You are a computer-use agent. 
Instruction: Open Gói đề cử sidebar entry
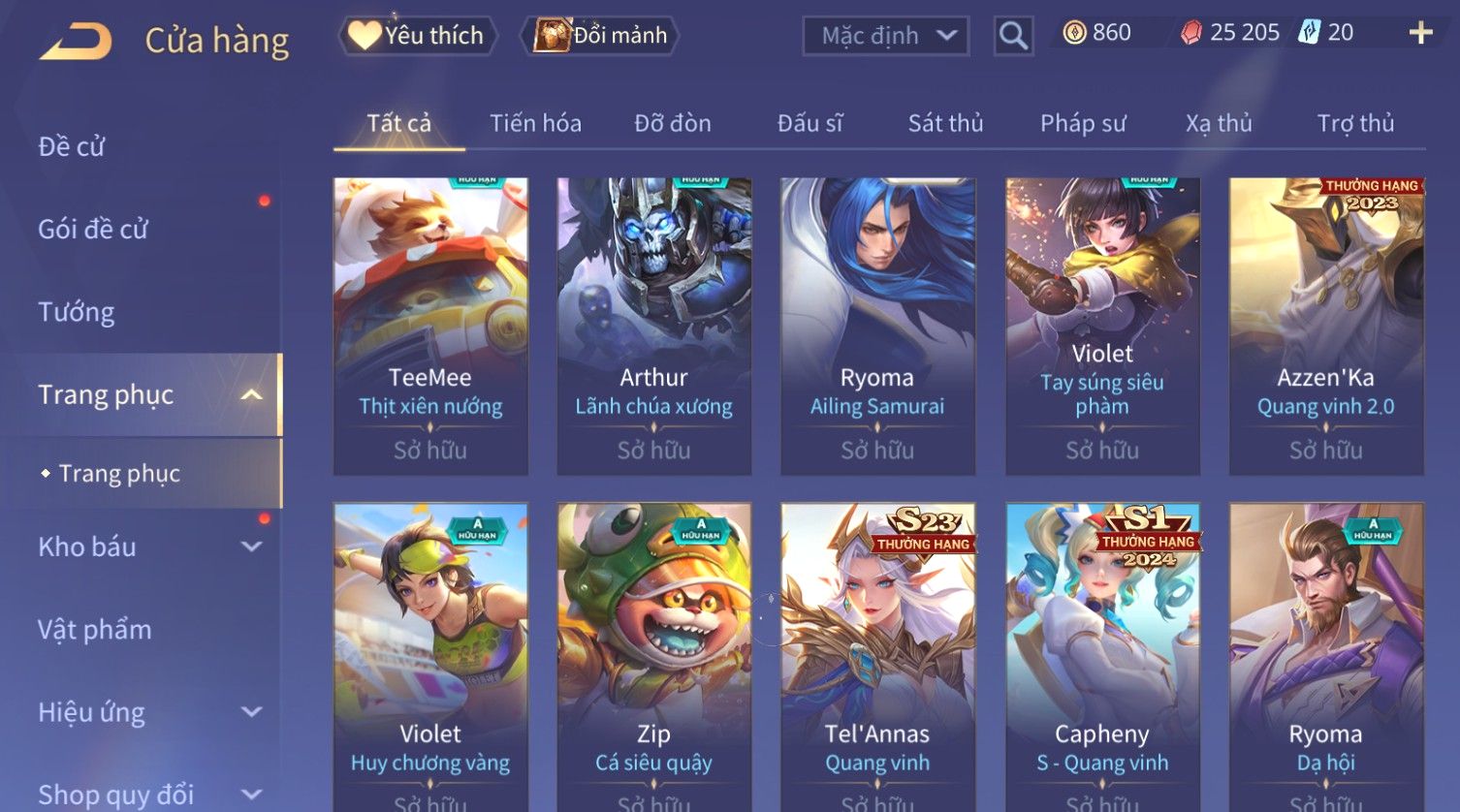pos(93,229)
